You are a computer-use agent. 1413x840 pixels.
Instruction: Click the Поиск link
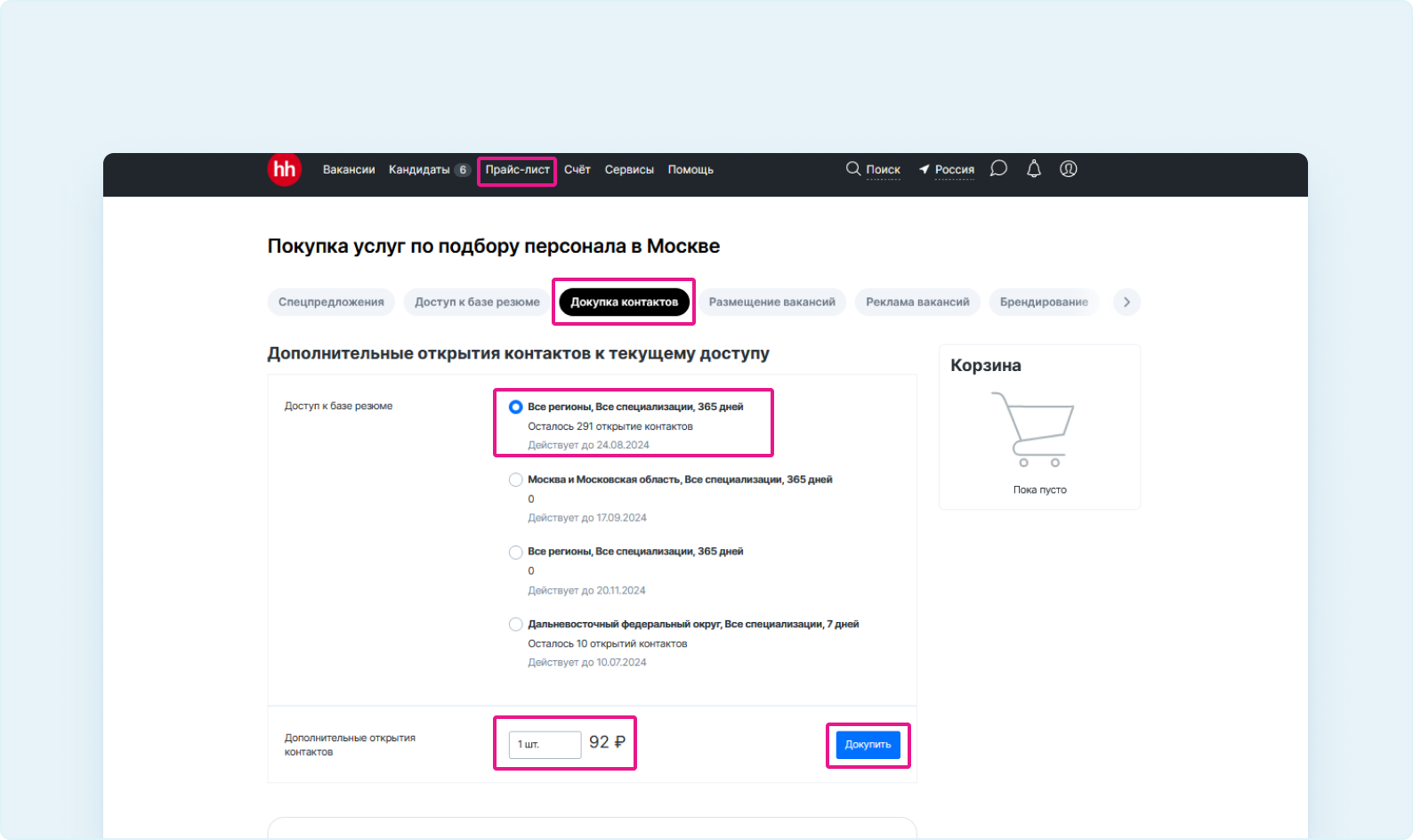tap(883, 169)
